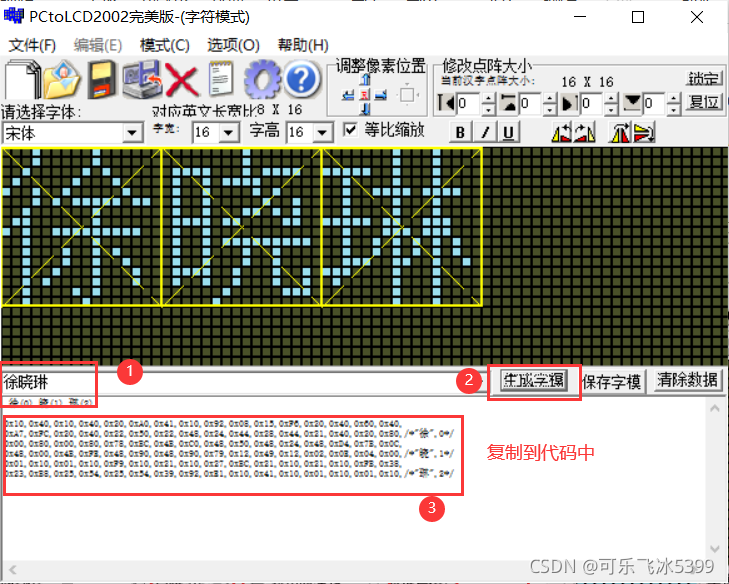This screenshot has width=729, height=584.
Task: Click the red center reset pixel icon
Action: point(365,95)
